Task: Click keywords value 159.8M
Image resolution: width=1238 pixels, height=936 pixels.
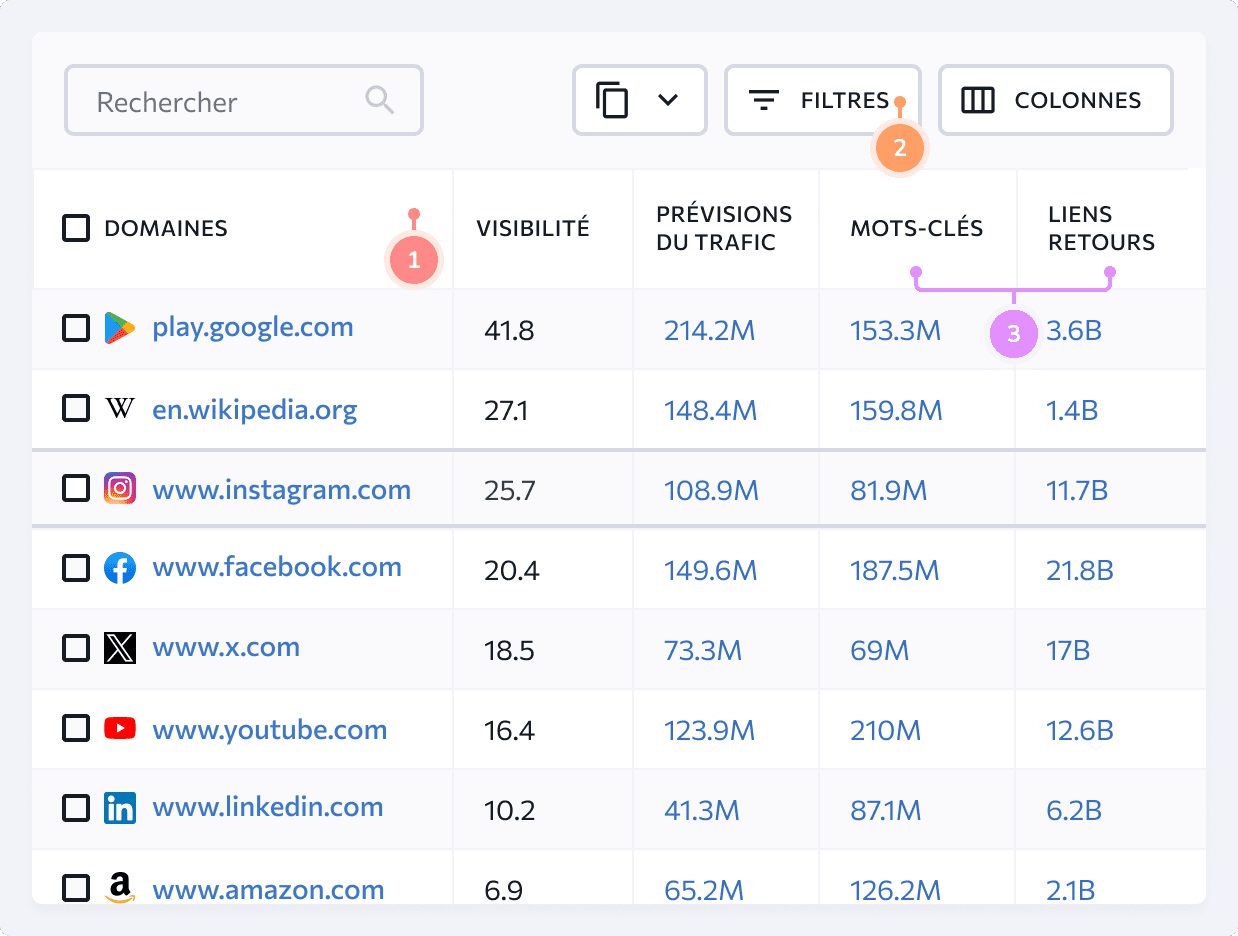Action: click(x=896, y=410)
